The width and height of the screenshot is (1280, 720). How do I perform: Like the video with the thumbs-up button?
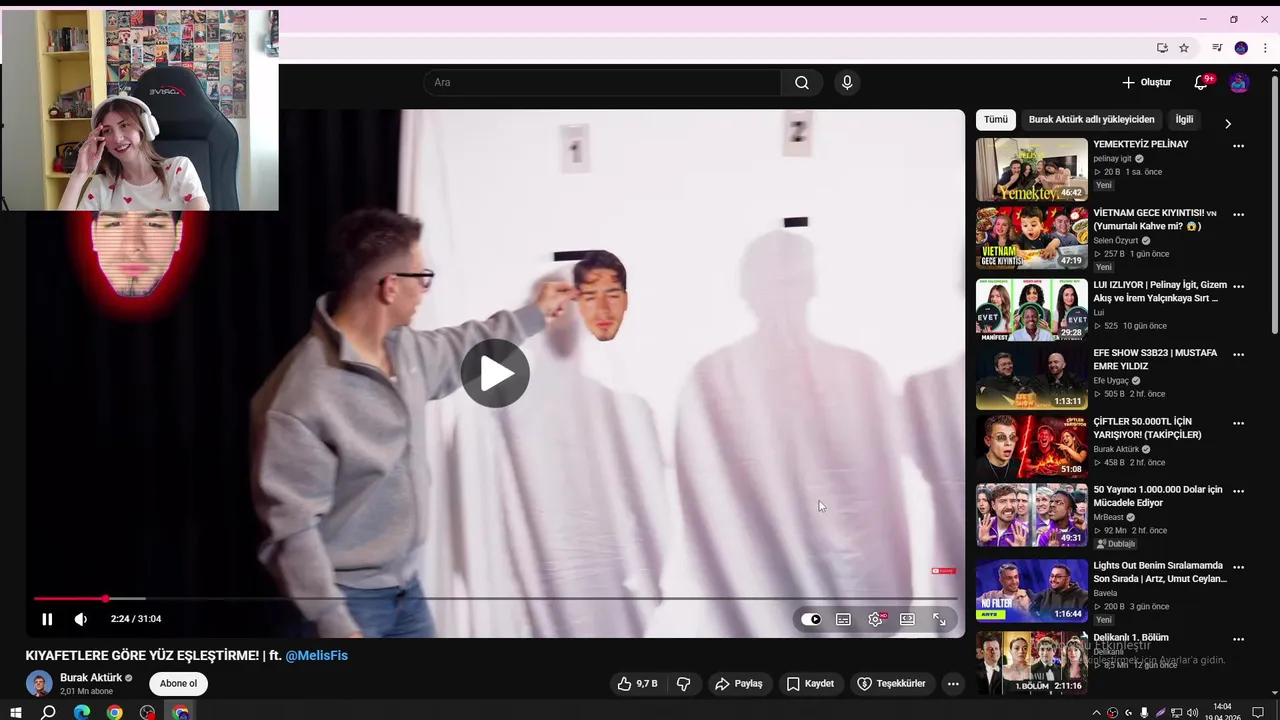coord(637,684)
